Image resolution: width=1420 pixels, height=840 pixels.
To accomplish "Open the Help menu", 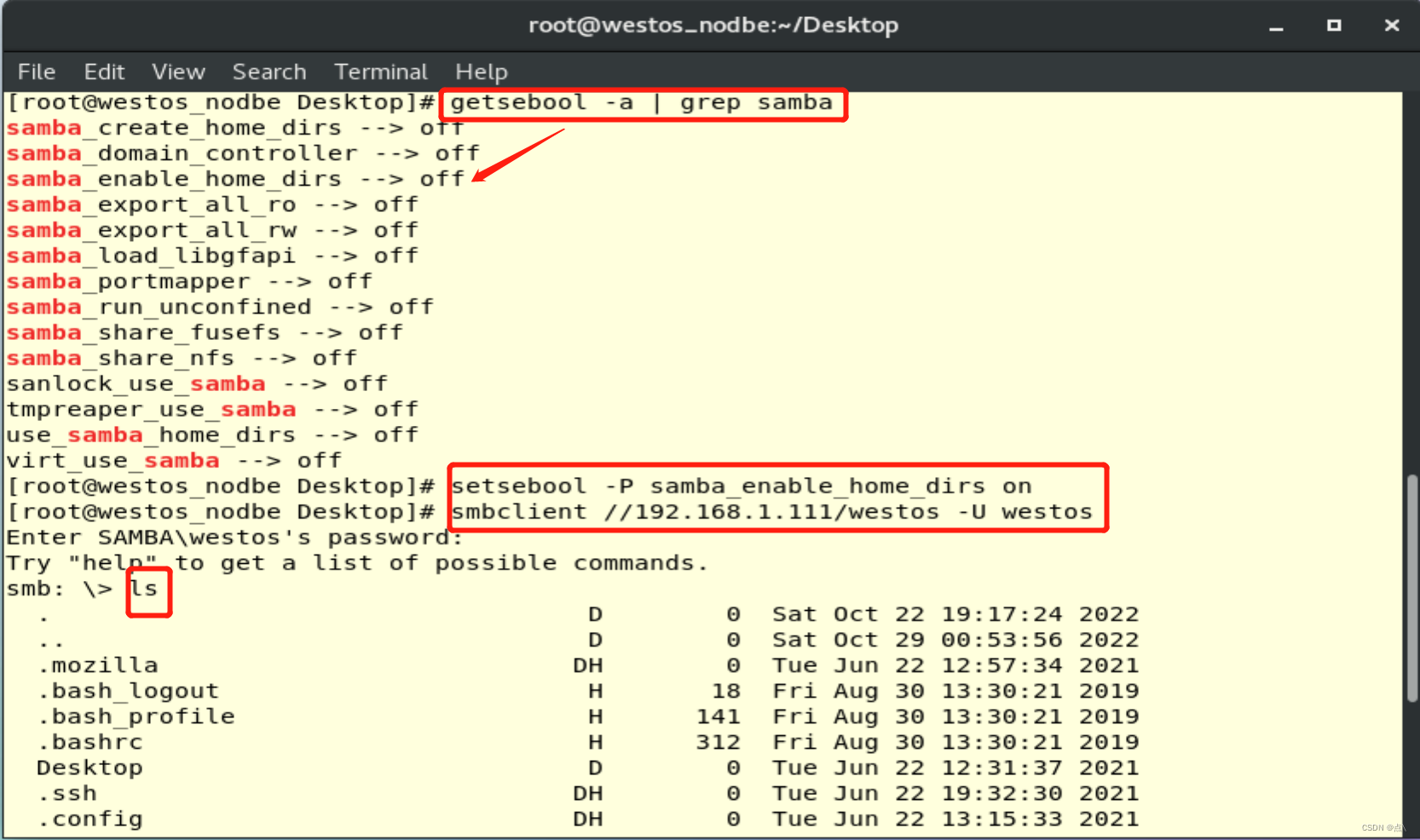I will coord(481,72).
